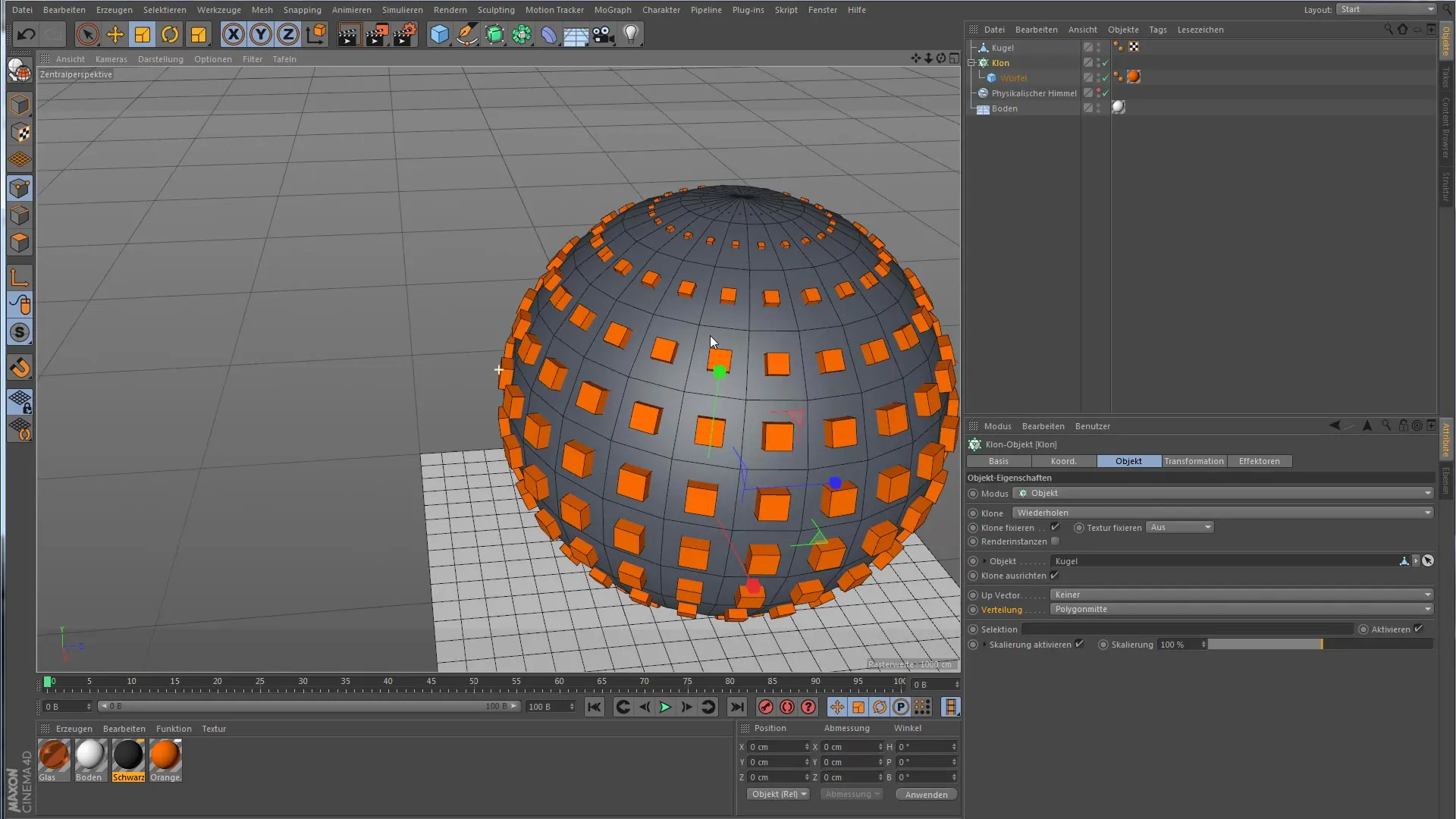Toggle Skalierung aktivieren checkbox
Viewport: 1456px width, 819px height.
pos(1079,644)
